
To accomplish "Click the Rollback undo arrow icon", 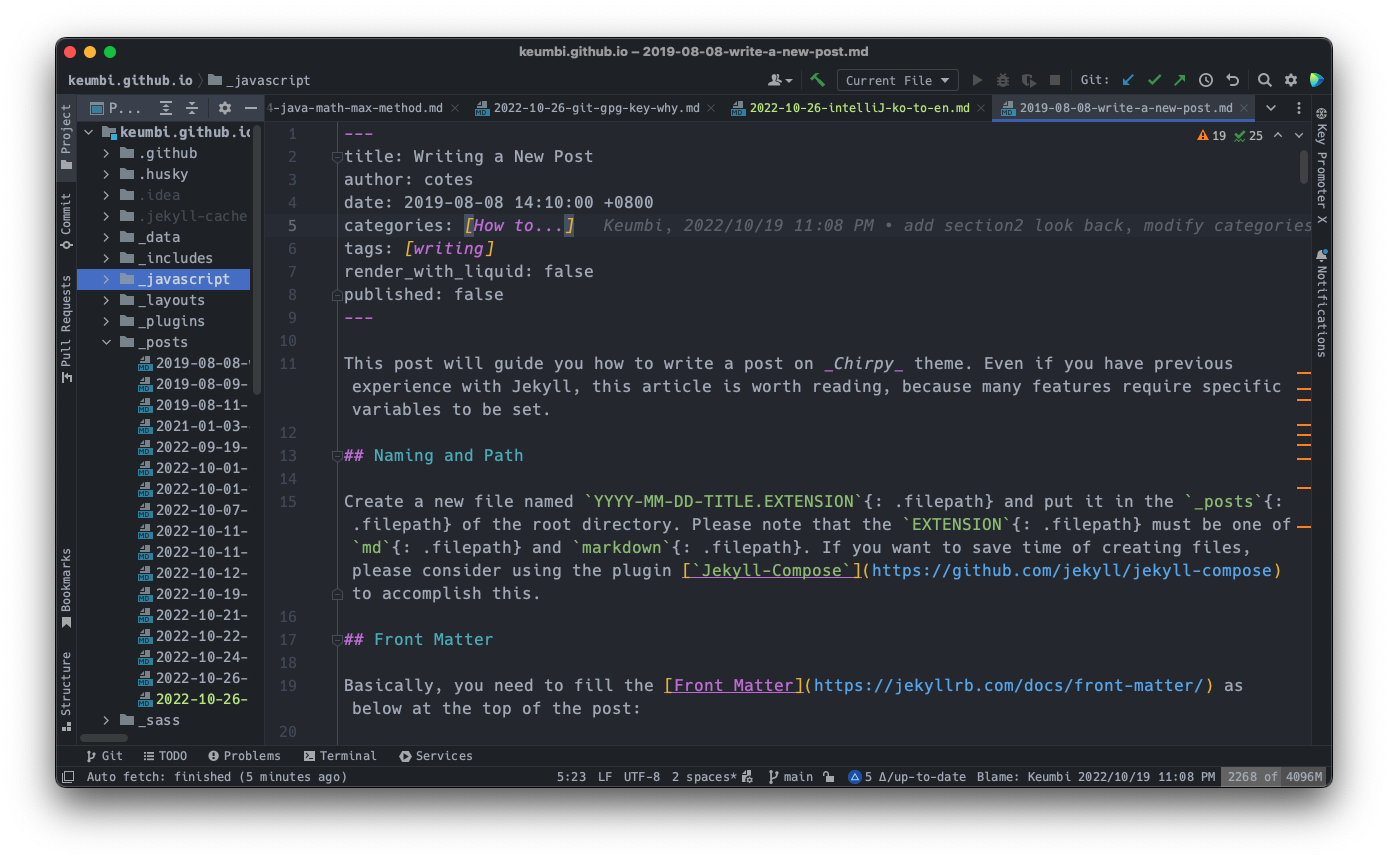I will click(x=1232, y=80).
